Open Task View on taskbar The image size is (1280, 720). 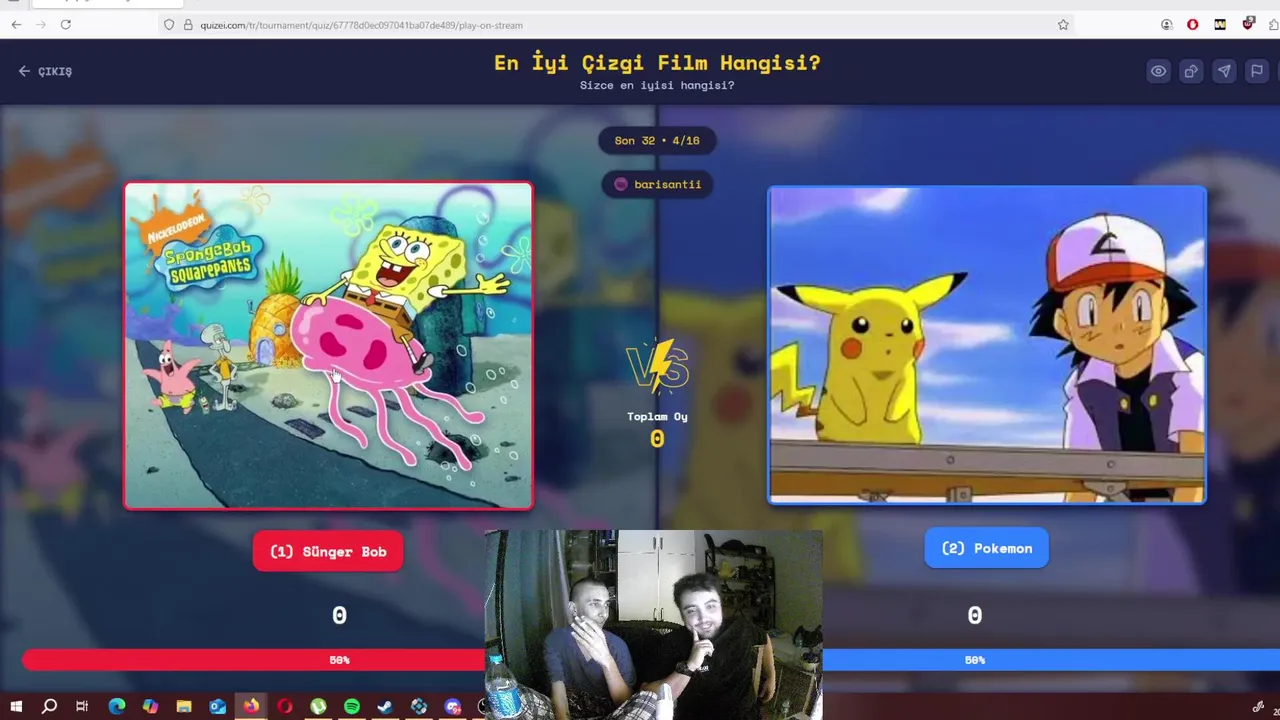point(83,707)
